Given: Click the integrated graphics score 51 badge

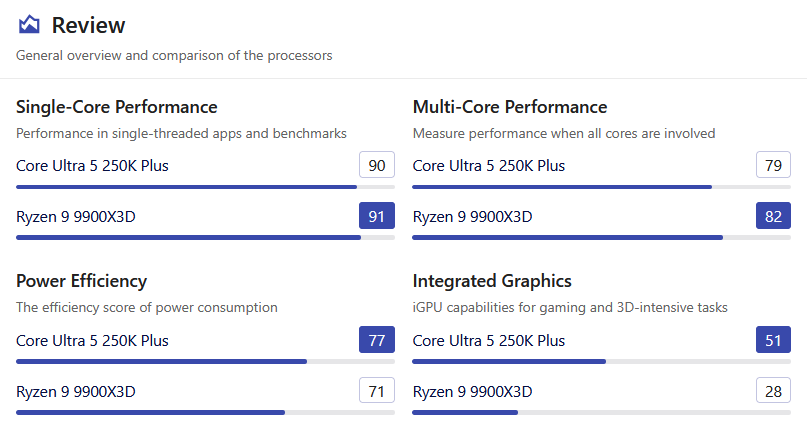Looking at the screenshot, I should (x=773, y=340).
